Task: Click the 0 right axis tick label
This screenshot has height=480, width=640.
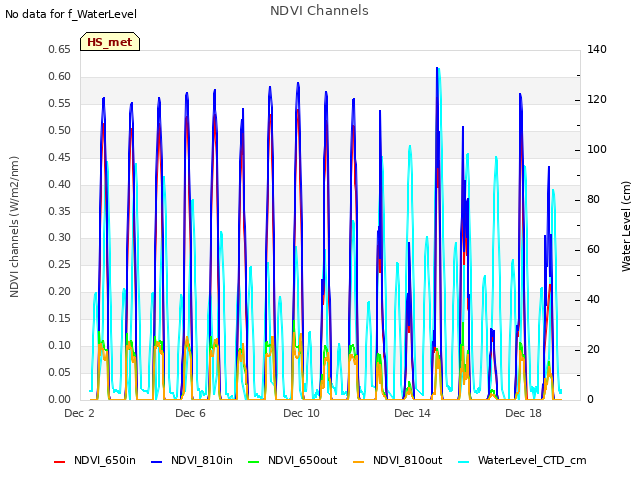Action: [x=590, y=399]
